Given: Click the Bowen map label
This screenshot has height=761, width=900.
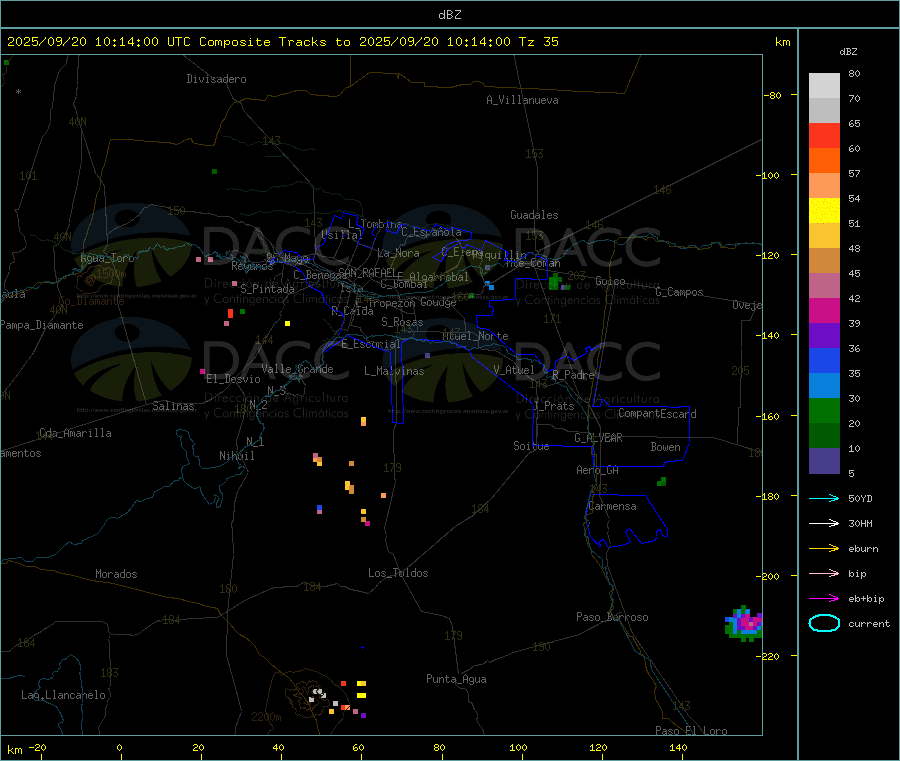Looking at the screenshot, I should click(x=665, y=447).
